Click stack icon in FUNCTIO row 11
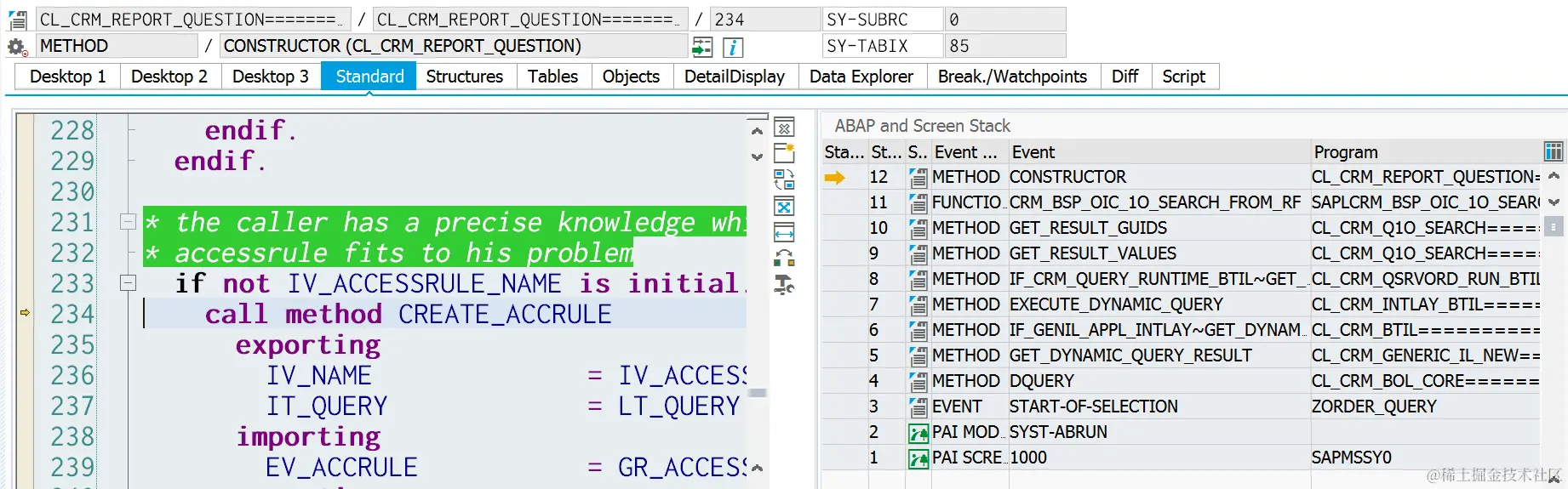Viewport: 1568px width, 489px height. tap(918, 203)
